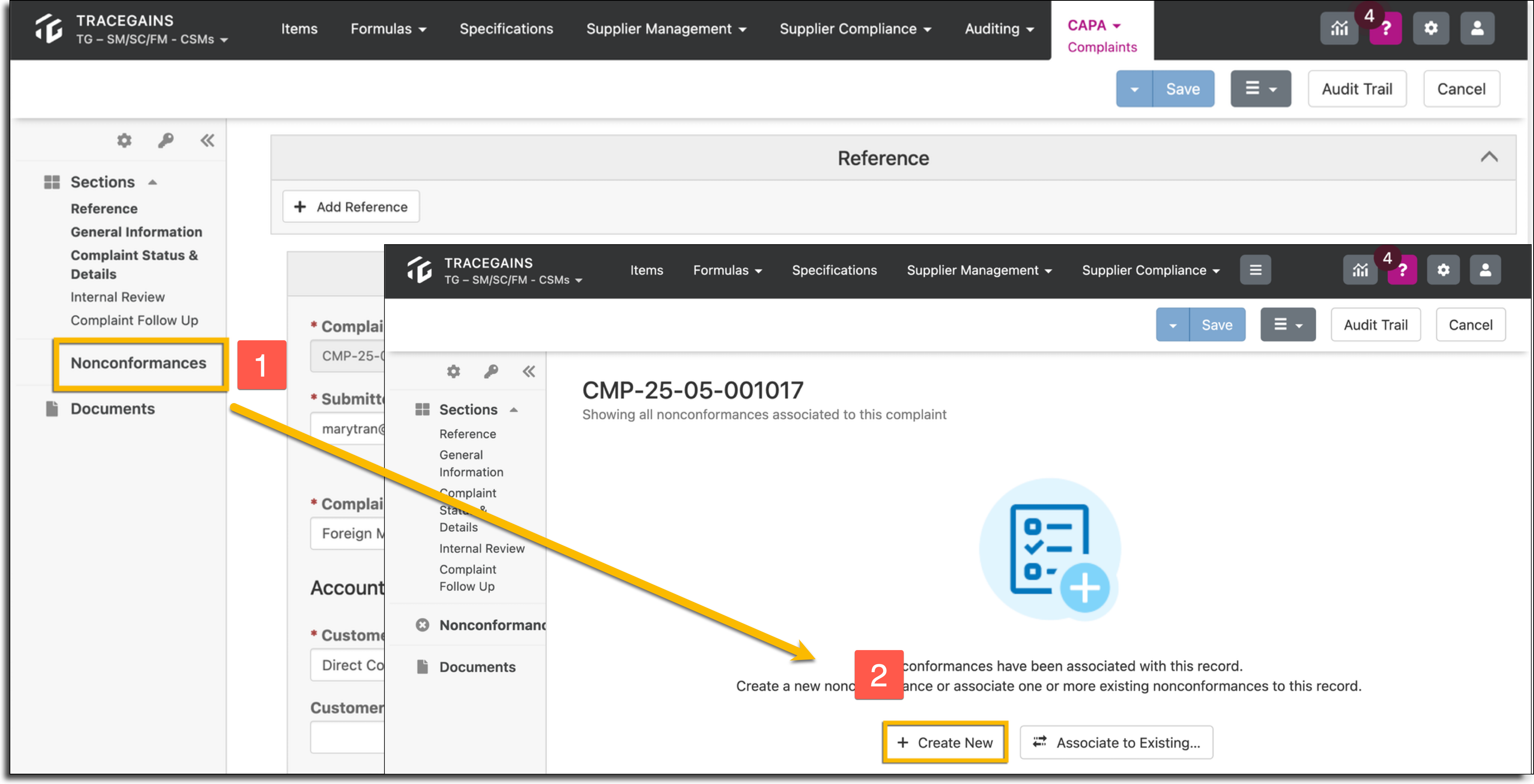Open Specifications in the front window navbar
Image resolution: width=1534 pixels, height=784 pixels.
pyautogui.click(x=834, y=270)
